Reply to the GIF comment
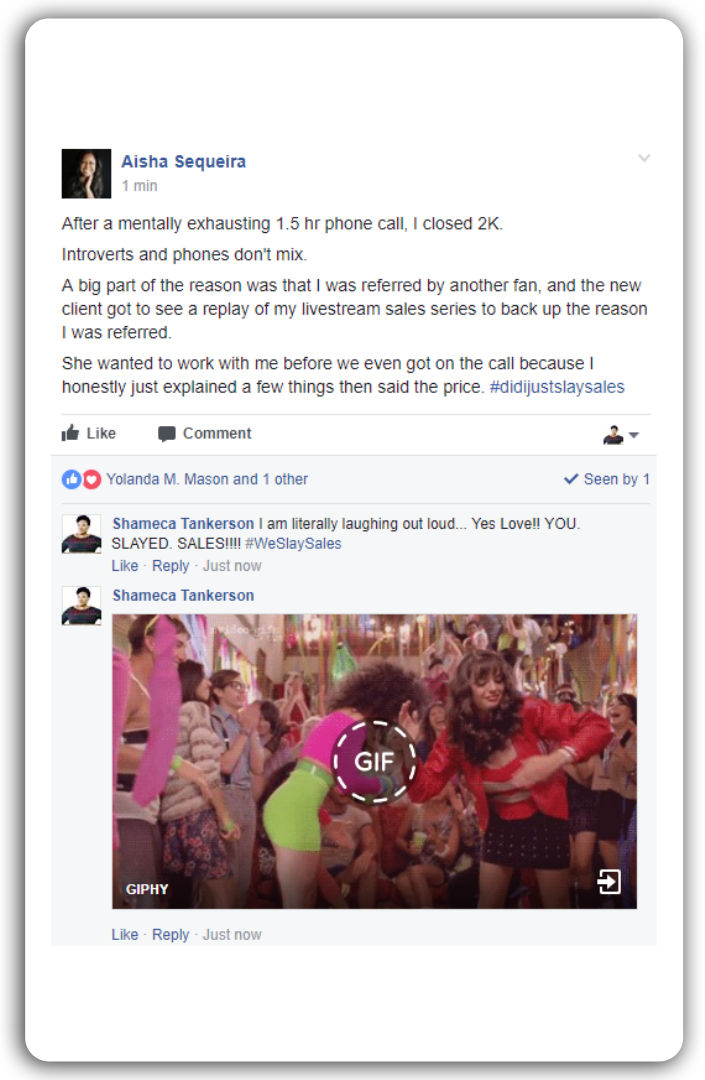The width and height of the screenshot is (705, 1080). pos(170,935)
